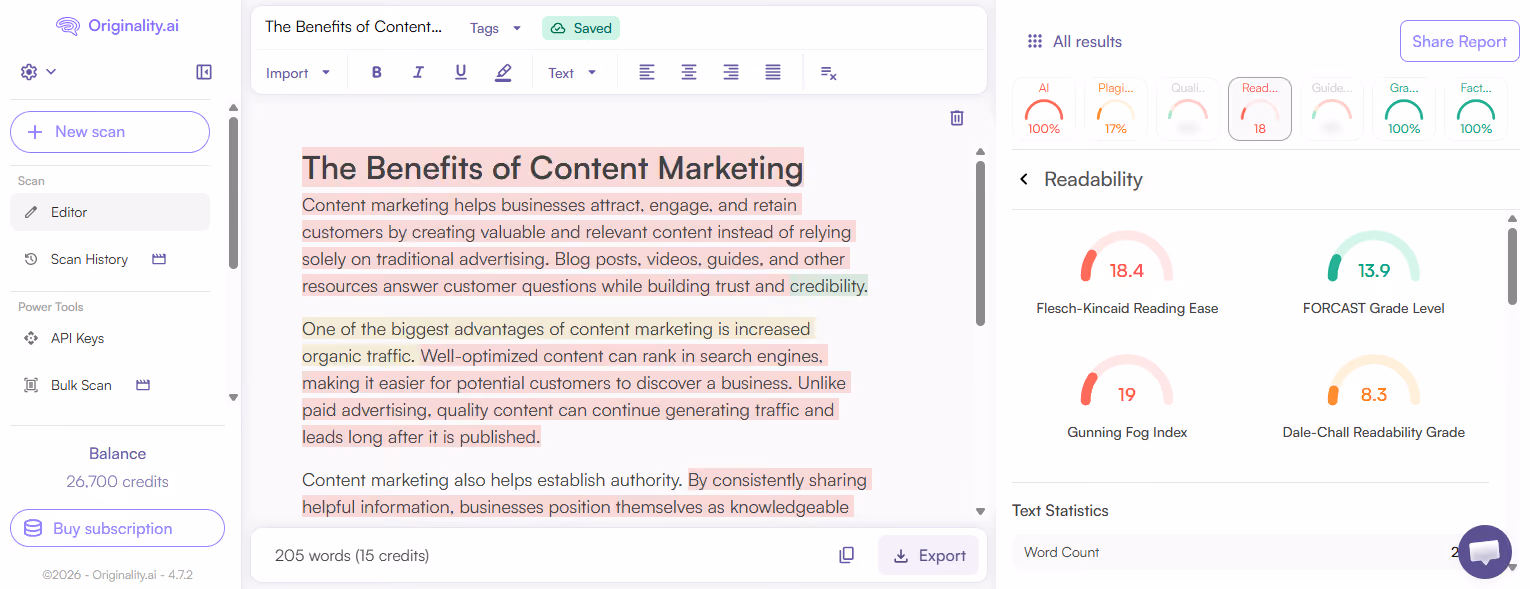Image resolution: width=1530 pixels, height=589 pixels.
Task: Open the Text style dropdown
Action: pos(572,73)
